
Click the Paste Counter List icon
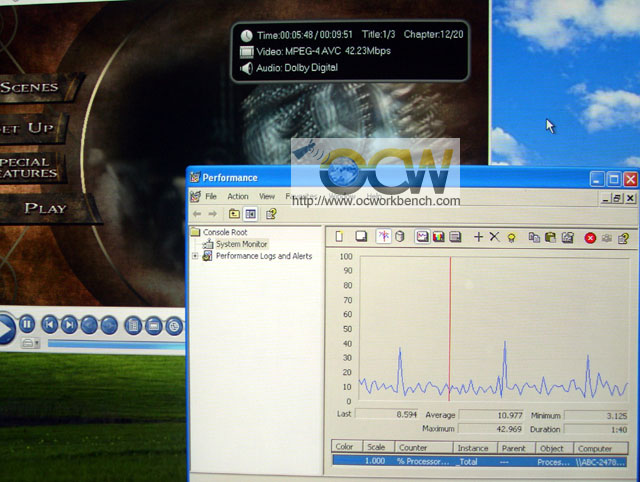[x=551, y=237]
